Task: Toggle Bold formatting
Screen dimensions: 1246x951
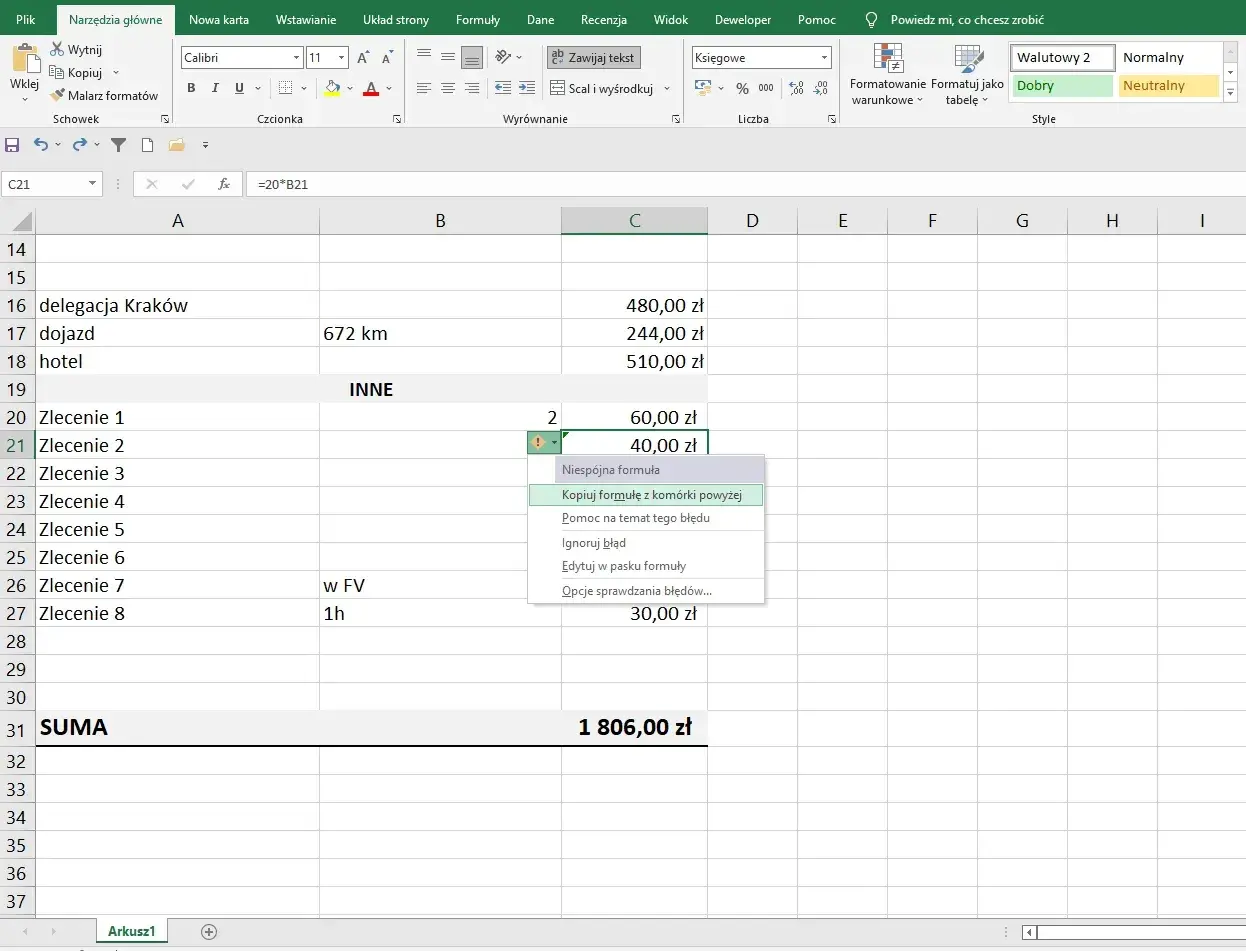Action: 192,88
